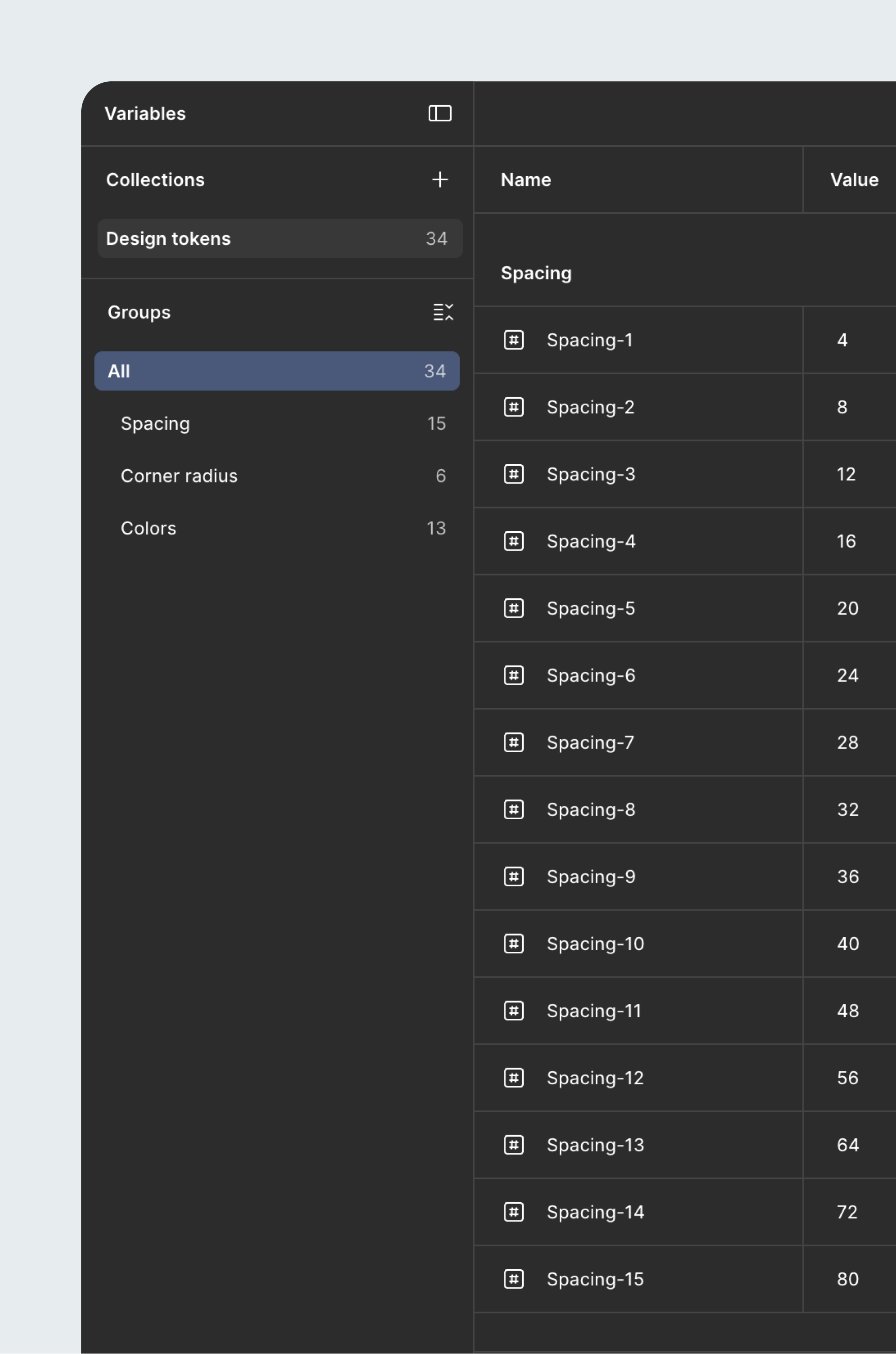Select the Spacing-5 variable name
896x1354 pixels.
591,608
